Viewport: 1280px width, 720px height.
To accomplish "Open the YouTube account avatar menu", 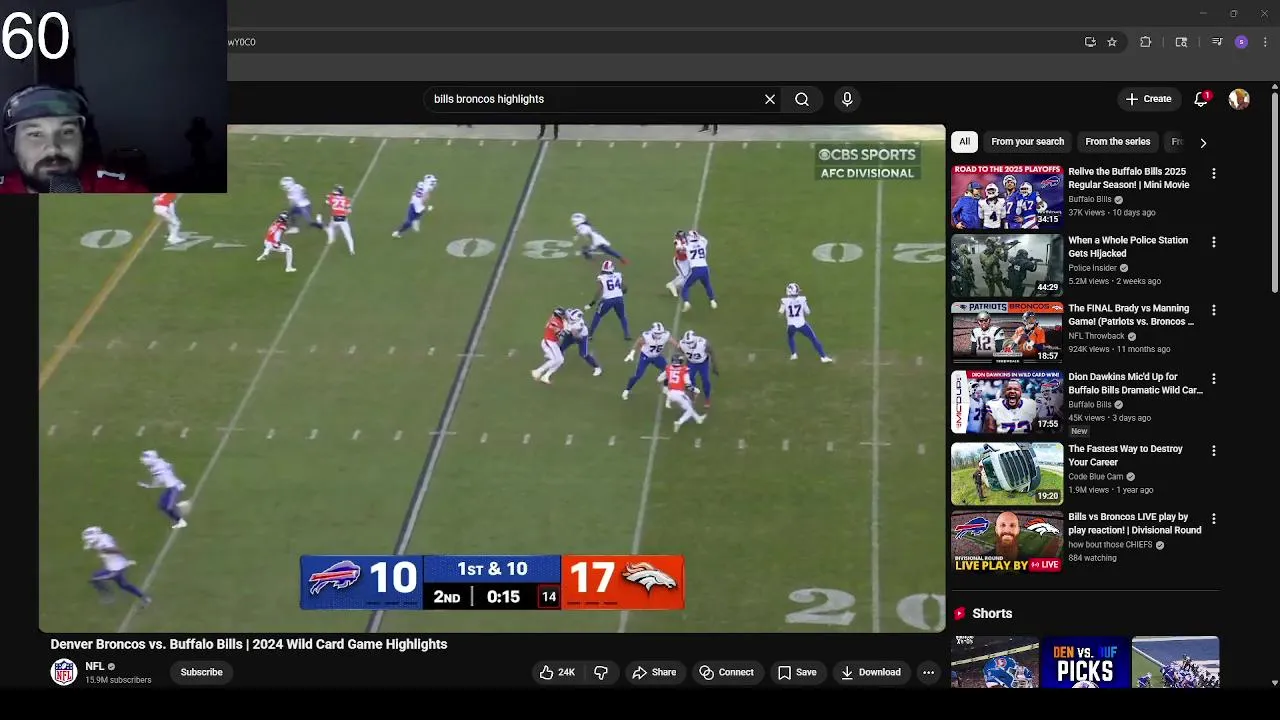I will tap(1239, 99).
